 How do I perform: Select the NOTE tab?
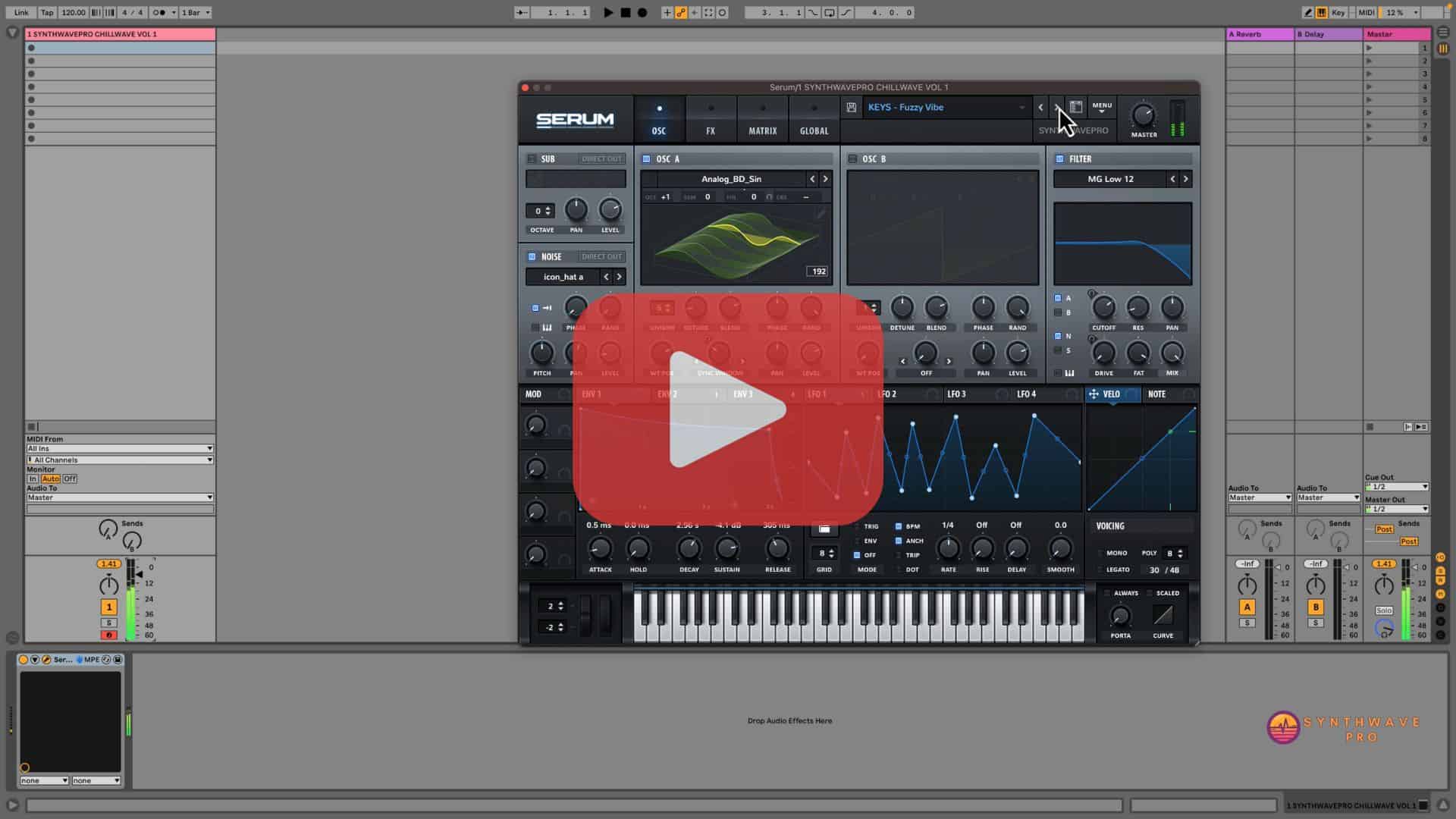click(x=1156, y=394)
